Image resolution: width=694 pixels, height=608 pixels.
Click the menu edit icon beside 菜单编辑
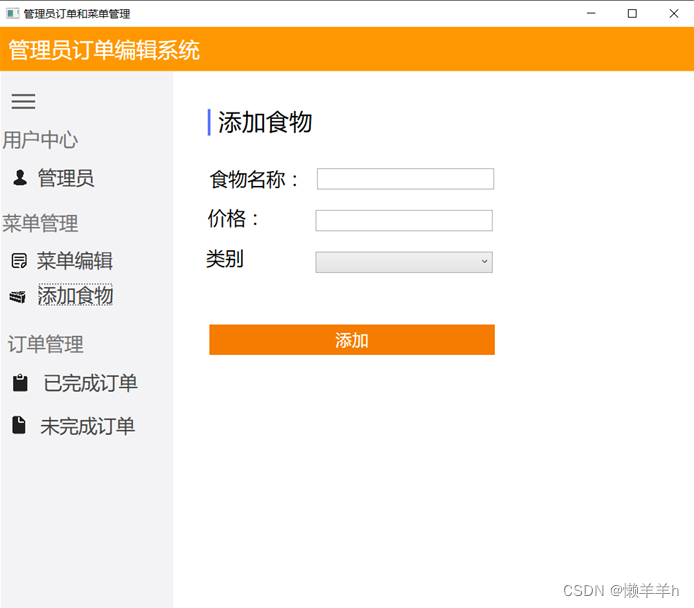tap(19, 261)
